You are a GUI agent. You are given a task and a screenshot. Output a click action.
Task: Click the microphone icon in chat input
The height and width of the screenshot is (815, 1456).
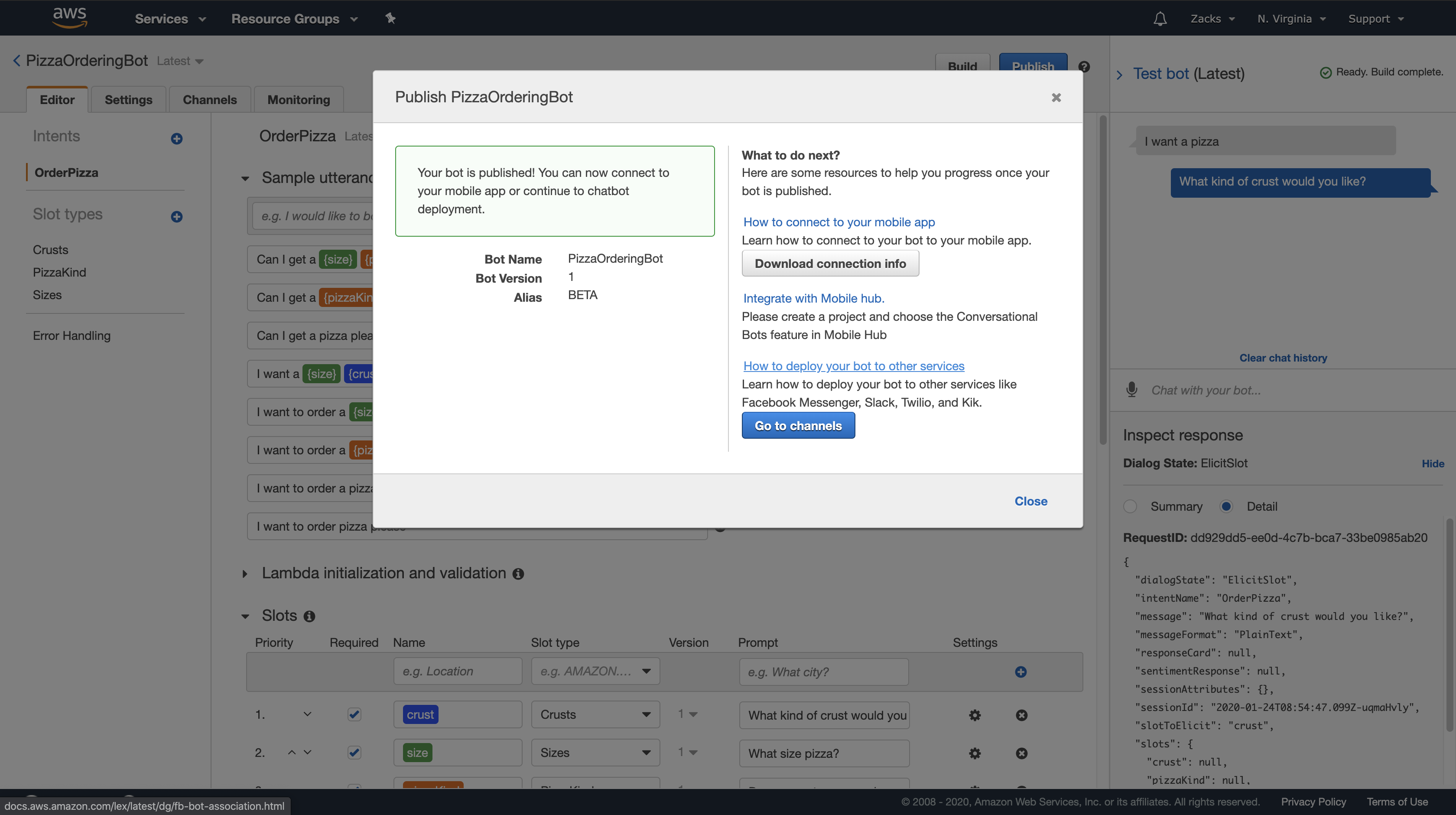tap(1131, 390)
